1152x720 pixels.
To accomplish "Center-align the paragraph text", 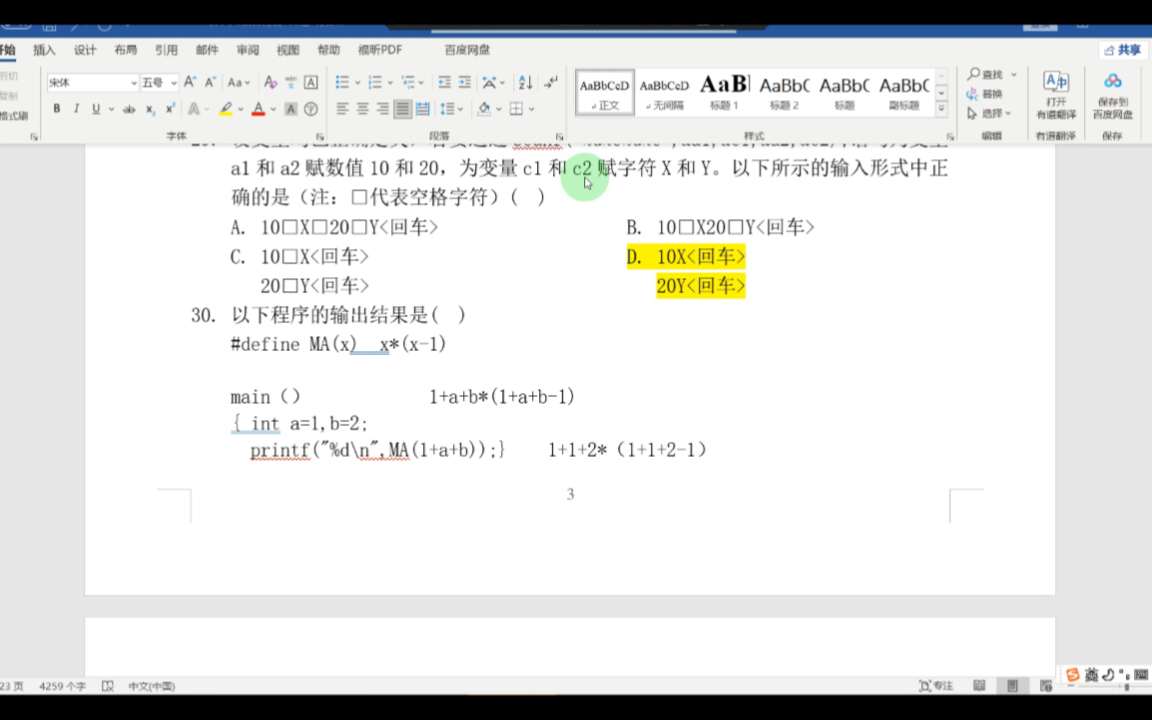I will (362, 107).
